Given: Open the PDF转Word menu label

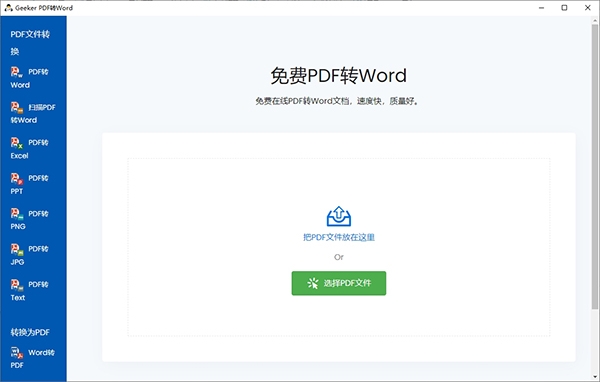Looking at the screenshot, I should point(29,78).
